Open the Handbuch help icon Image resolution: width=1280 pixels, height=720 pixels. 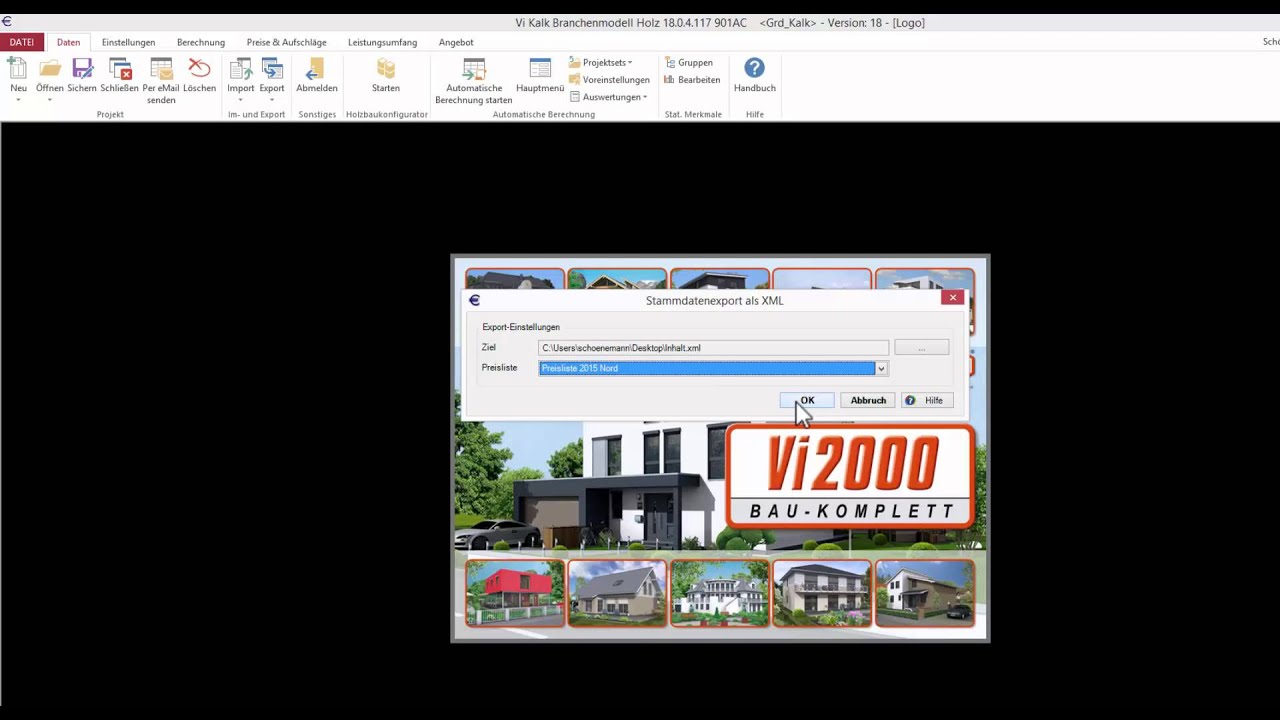(755, 69)
